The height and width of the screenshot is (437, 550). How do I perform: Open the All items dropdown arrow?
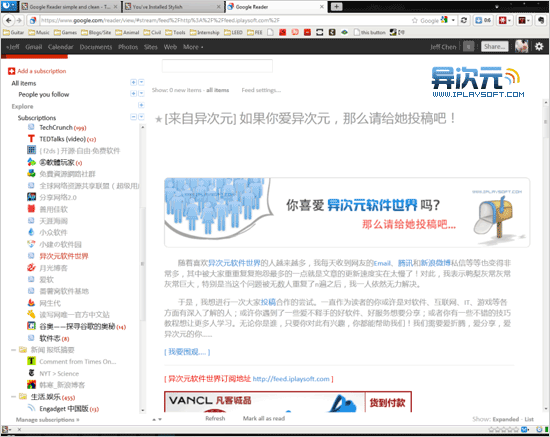click(141, 82)
